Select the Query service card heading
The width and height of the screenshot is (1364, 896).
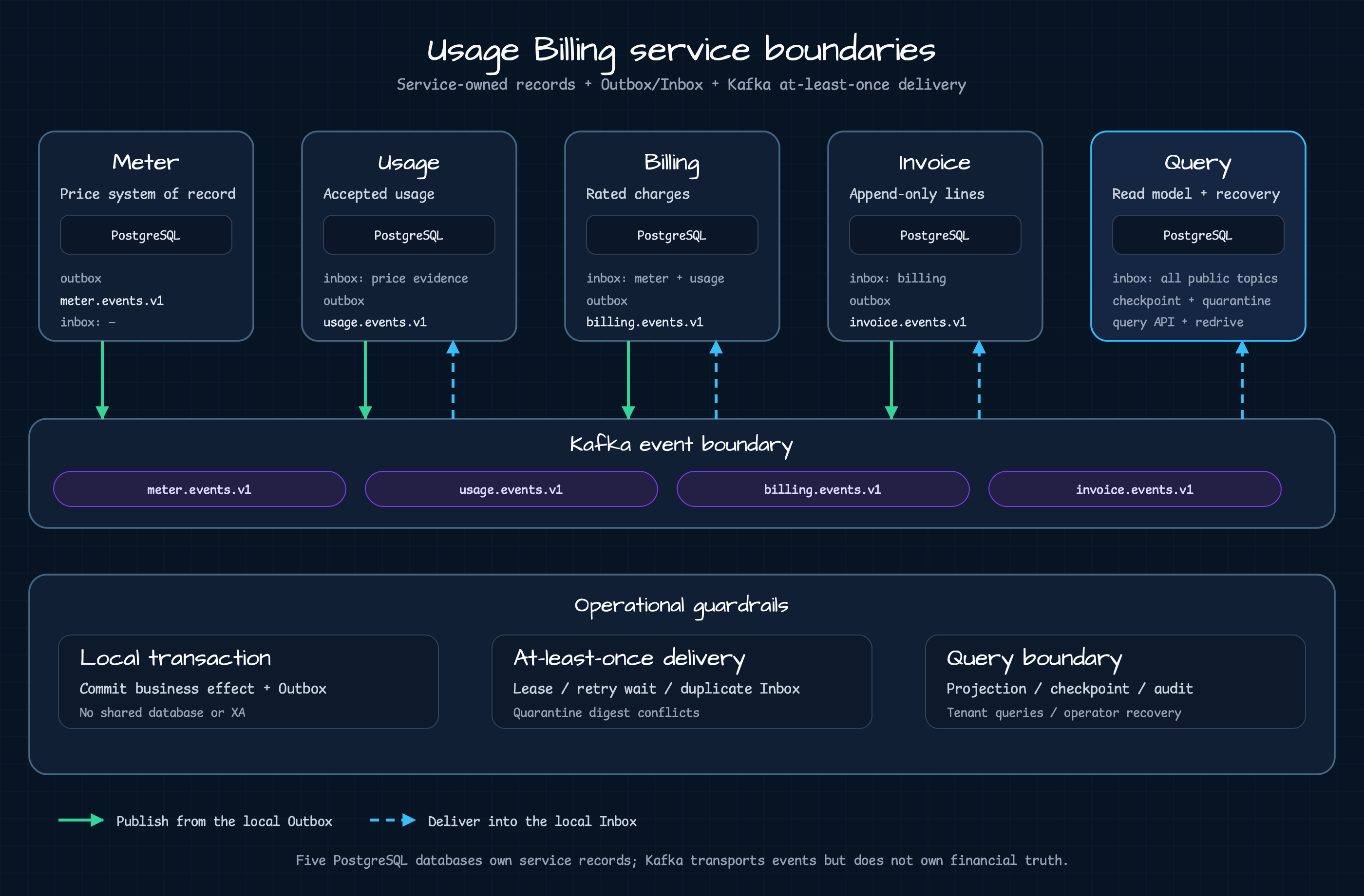pos(1198,164)
